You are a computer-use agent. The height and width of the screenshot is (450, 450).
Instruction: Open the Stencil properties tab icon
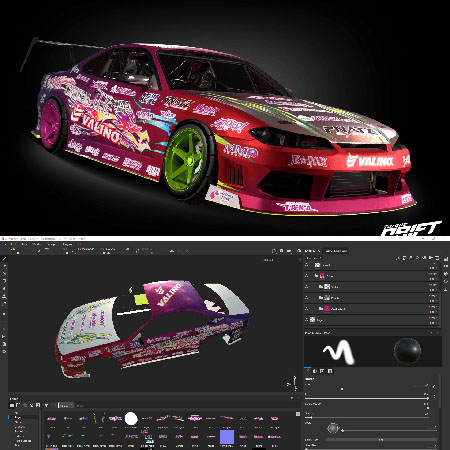322,371
